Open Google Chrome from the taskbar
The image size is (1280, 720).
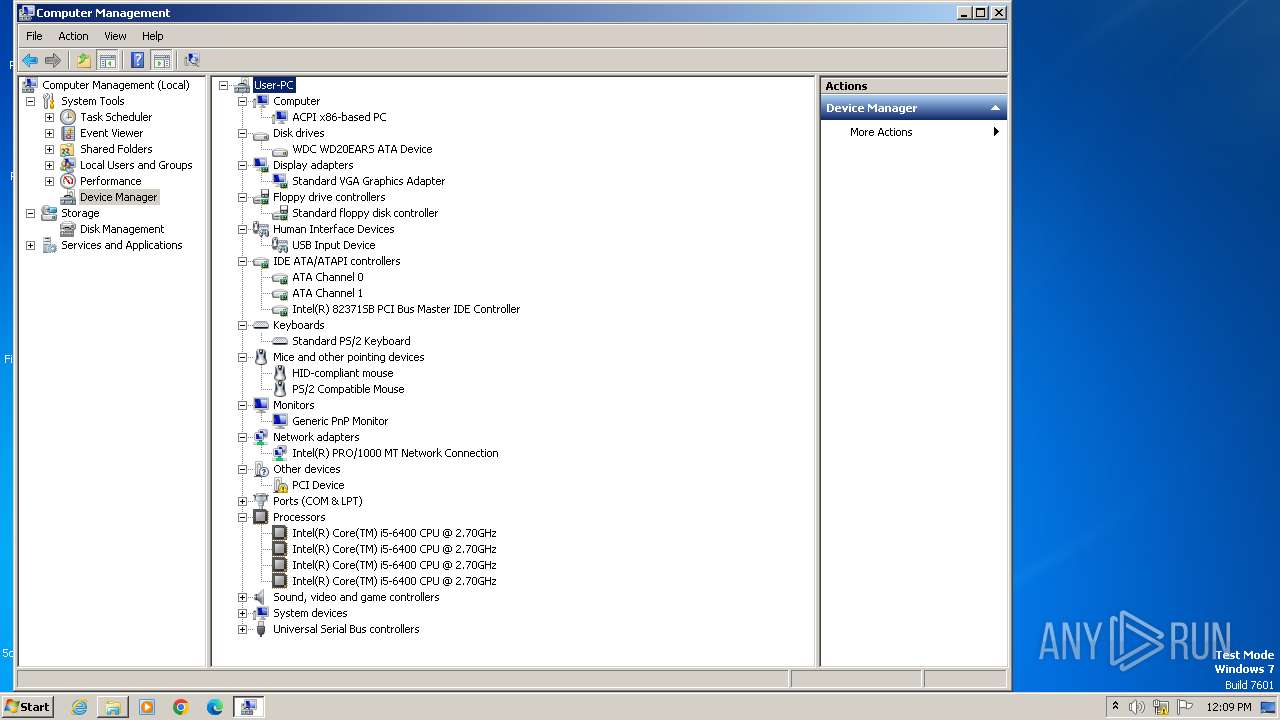coord(181,707)
